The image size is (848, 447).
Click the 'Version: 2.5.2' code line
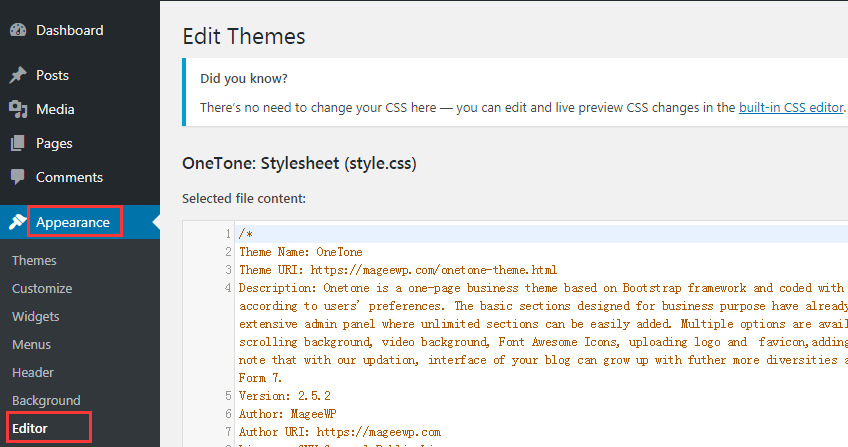[285, 396]
